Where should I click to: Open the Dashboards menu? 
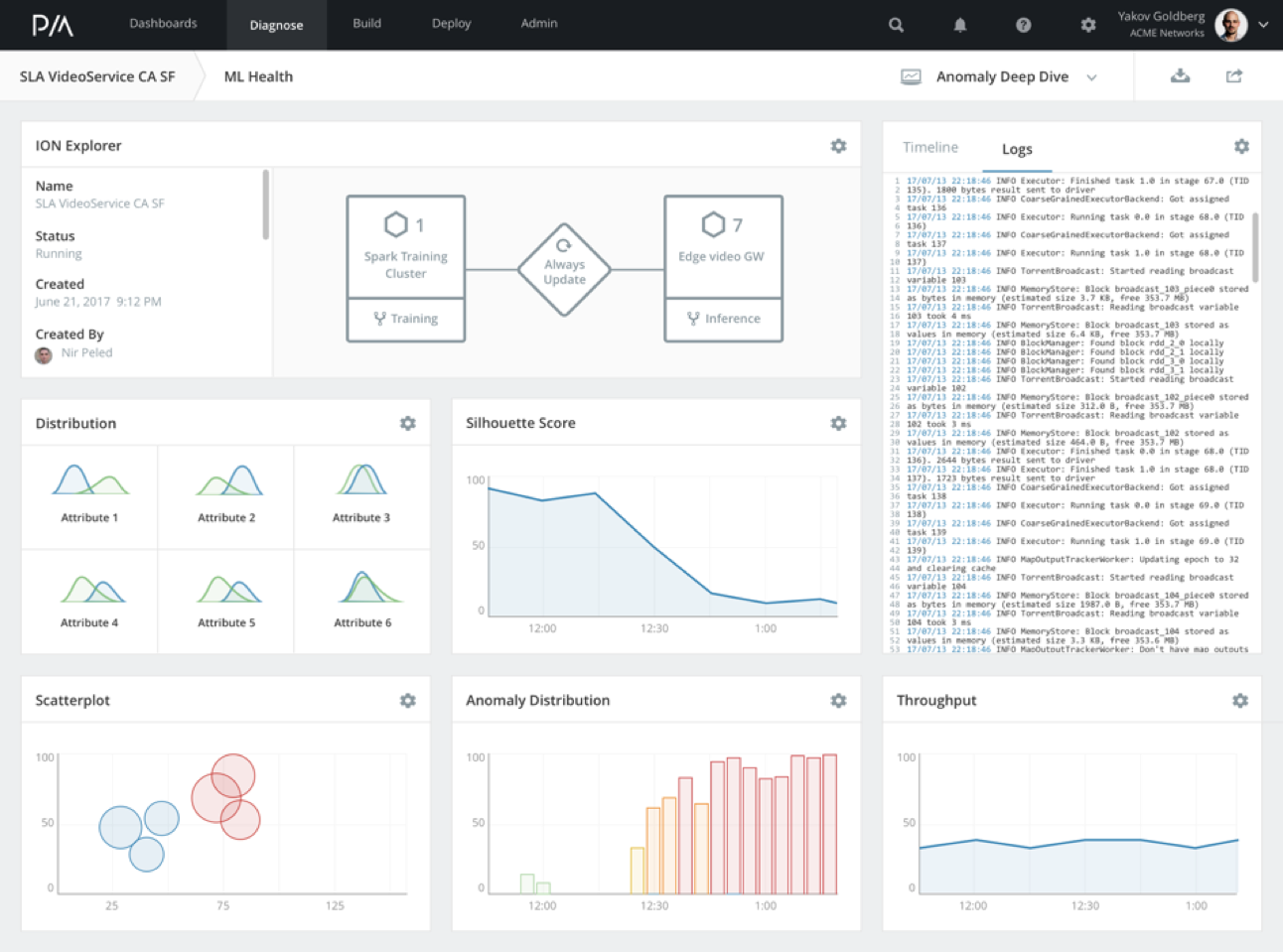click(163, 24)
